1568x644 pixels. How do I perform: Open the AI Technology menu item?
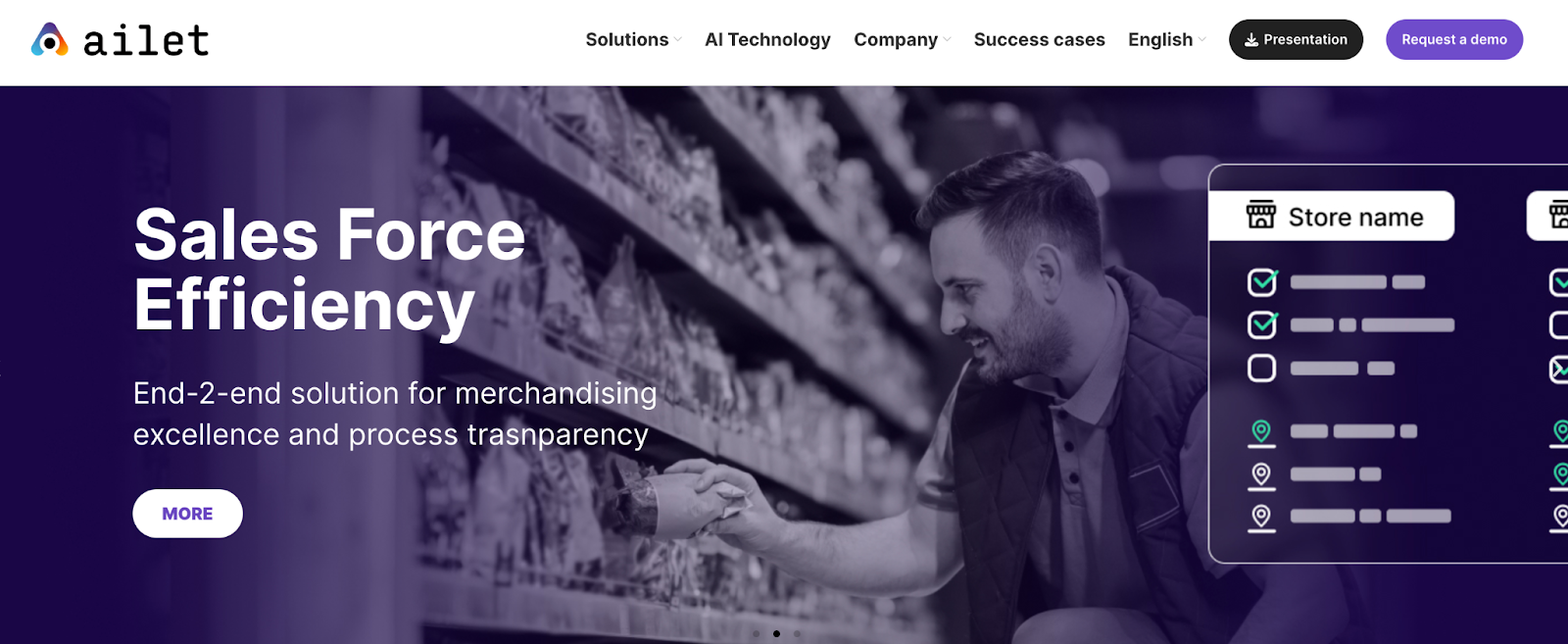point(767,40)
